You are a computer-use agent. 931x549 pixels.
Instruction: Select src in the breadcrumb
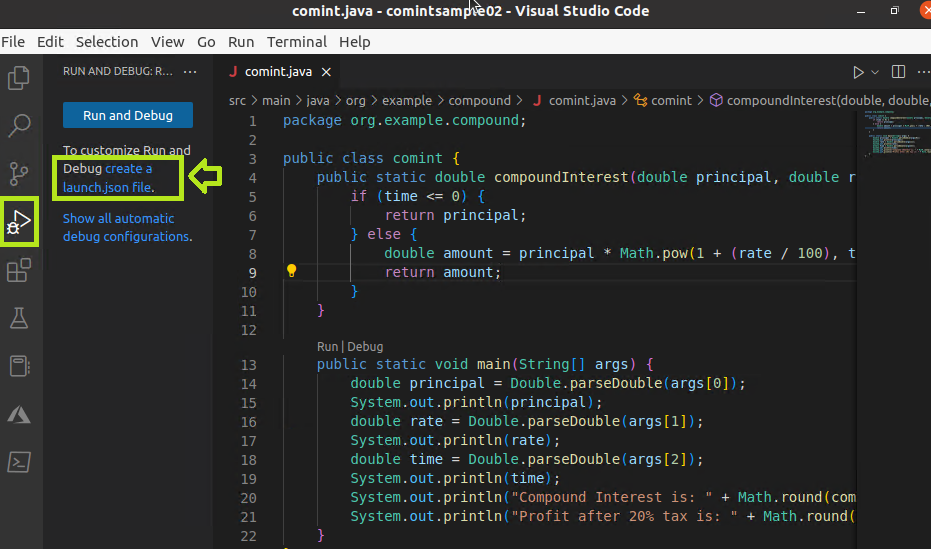(x=237, y=100)
